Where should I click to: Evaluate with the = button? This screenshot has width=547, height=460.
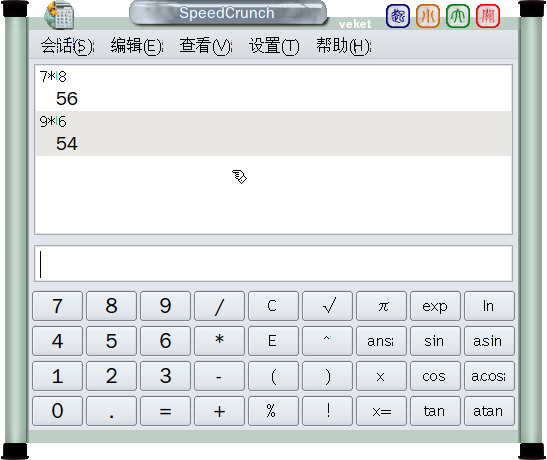(165, 411)
